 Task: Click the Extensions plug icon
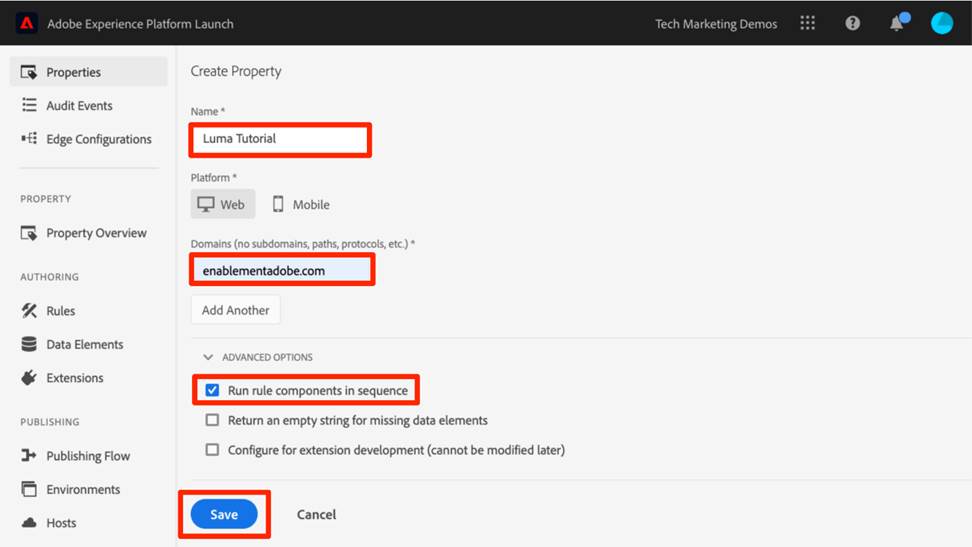pyautogui.click(x=29, y=378)
